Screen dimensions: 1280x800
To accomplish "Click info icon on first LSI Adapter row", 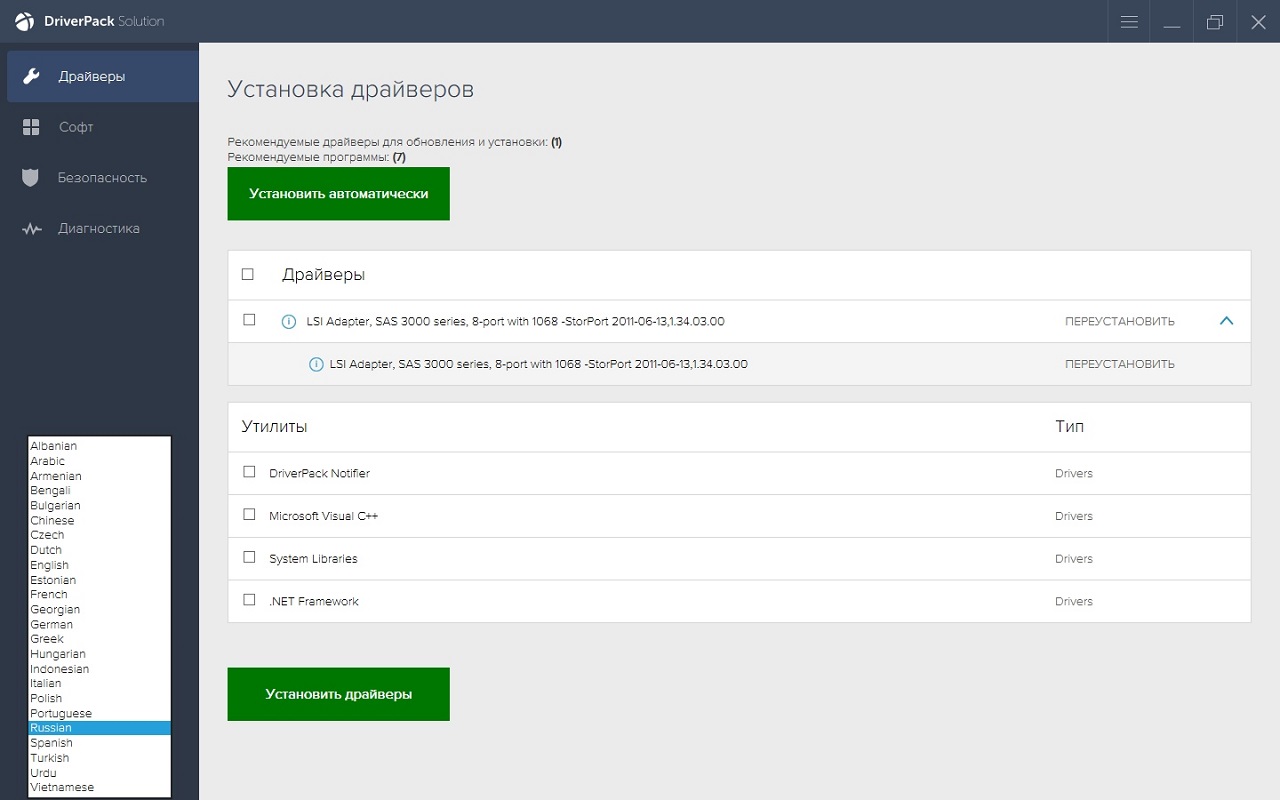I will (289, 322).
